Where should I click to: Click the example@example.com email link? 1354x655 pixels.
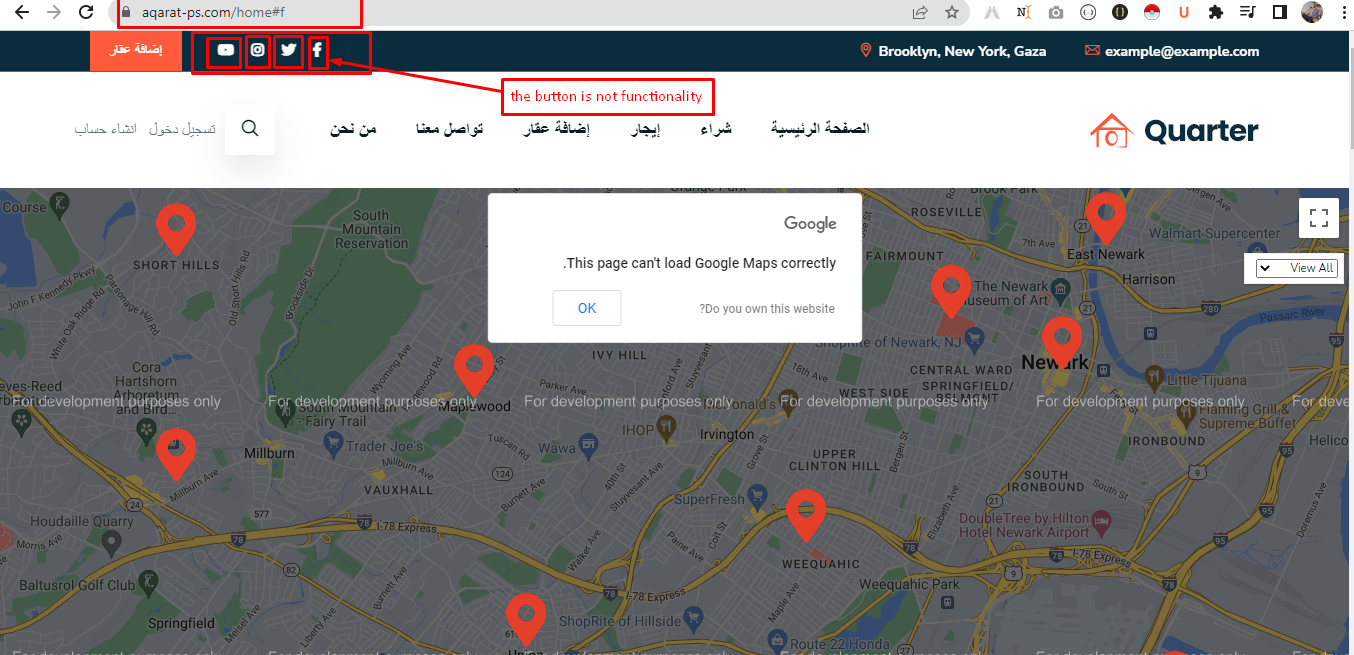point(1181,51)
